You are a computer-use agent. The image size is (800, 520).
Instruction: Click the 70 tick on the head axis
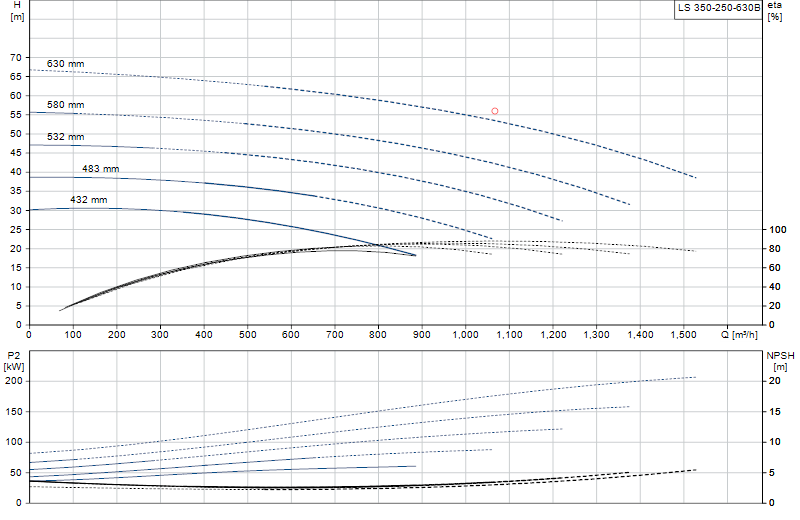point(16,58)
